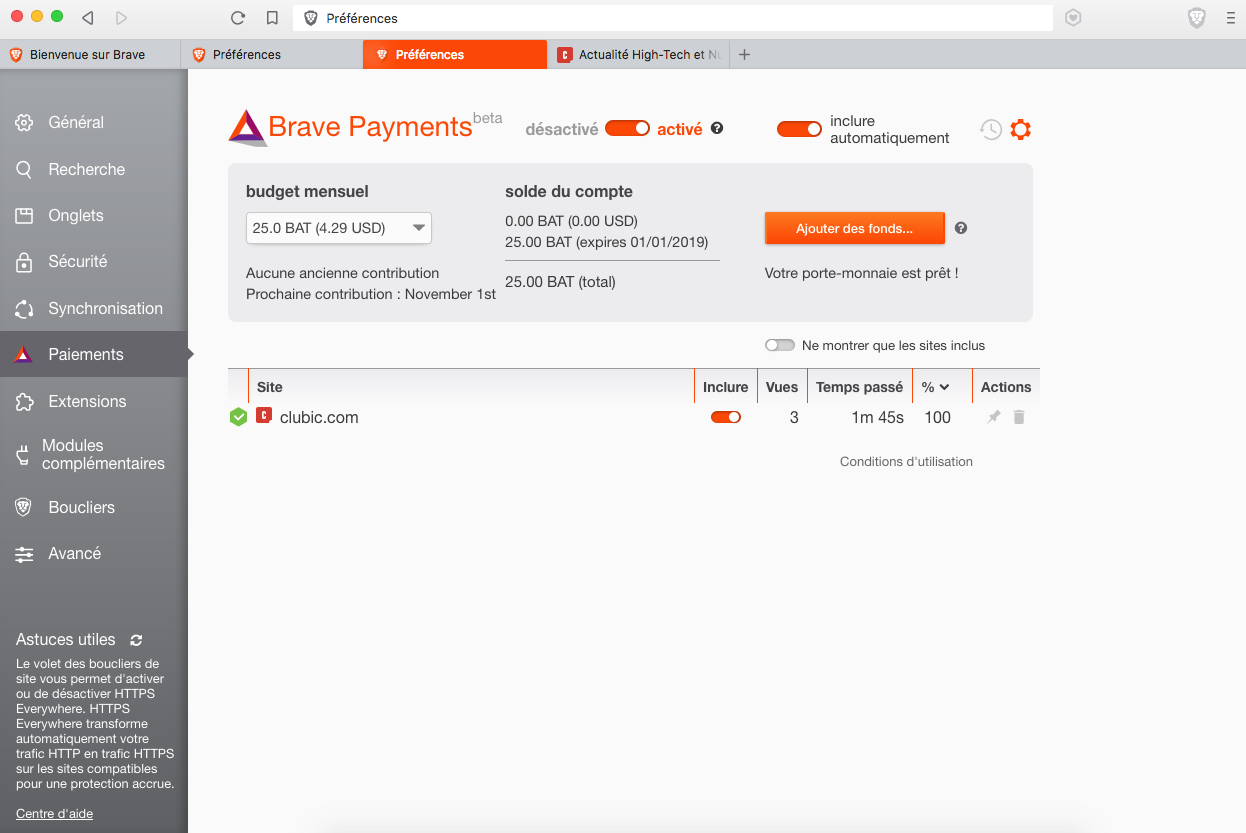This screenshot has height=833, width=1246.
Task: Open the Avancé settings section
Action: [94, 554]
